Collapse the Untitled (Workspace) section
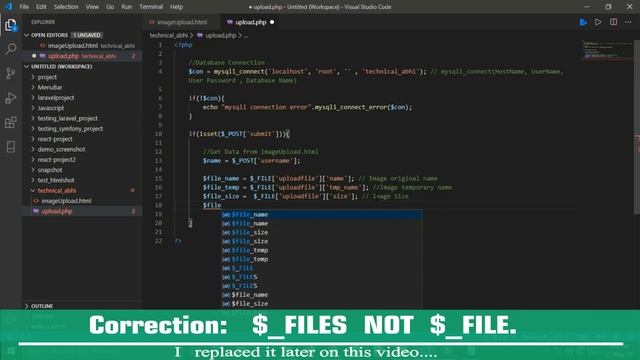 [27, 67]
